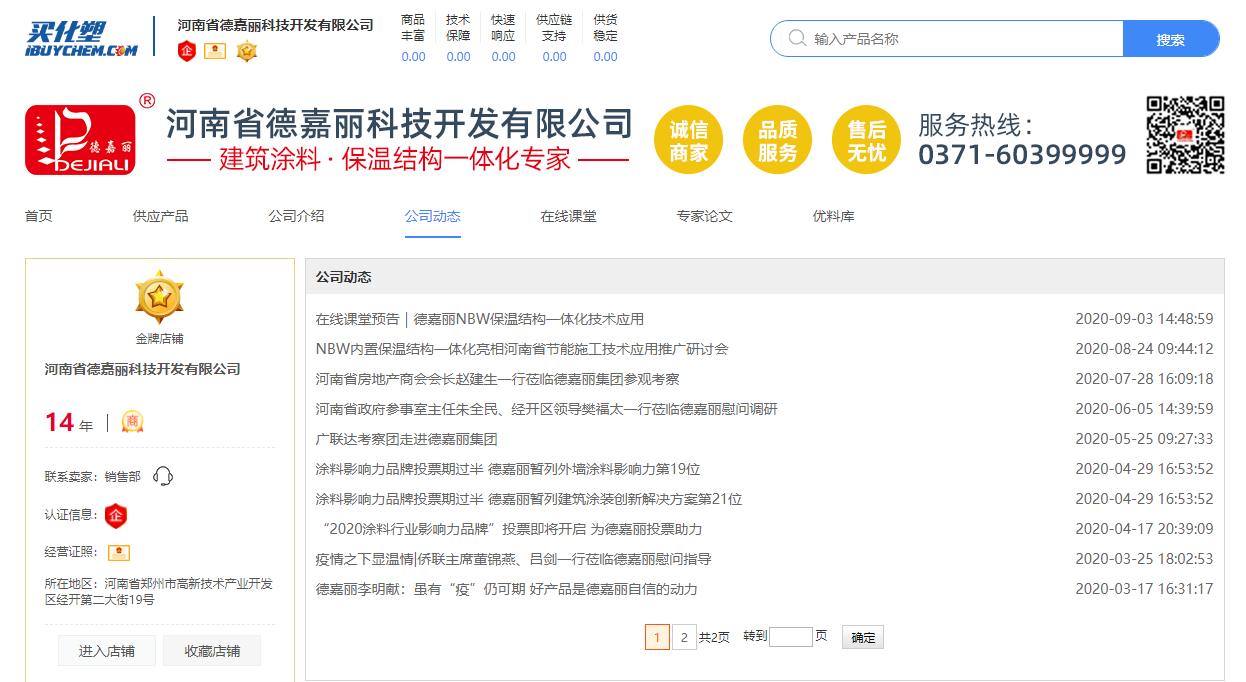Click the date 2020-09-03 14:48:59

pos(1144,319)
